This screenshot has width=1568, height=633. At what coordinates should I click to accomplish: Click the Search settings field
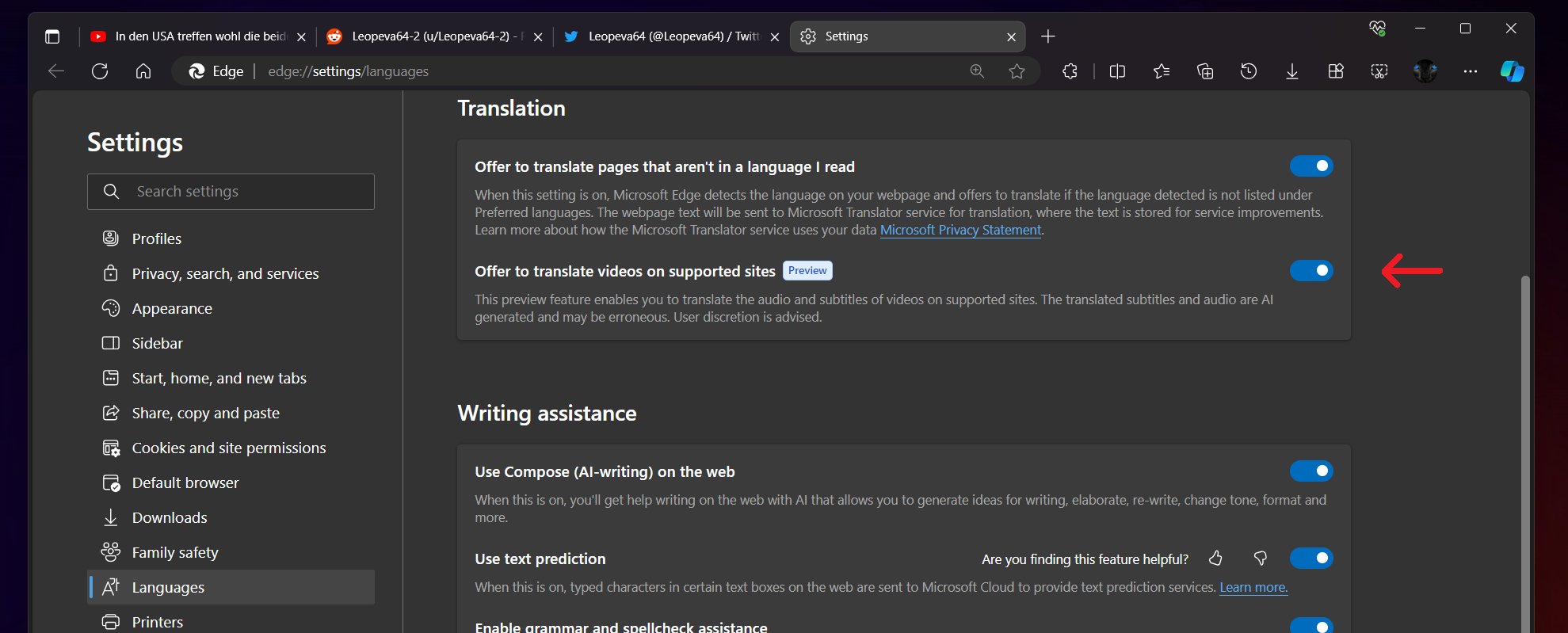(x=231, y=192)
